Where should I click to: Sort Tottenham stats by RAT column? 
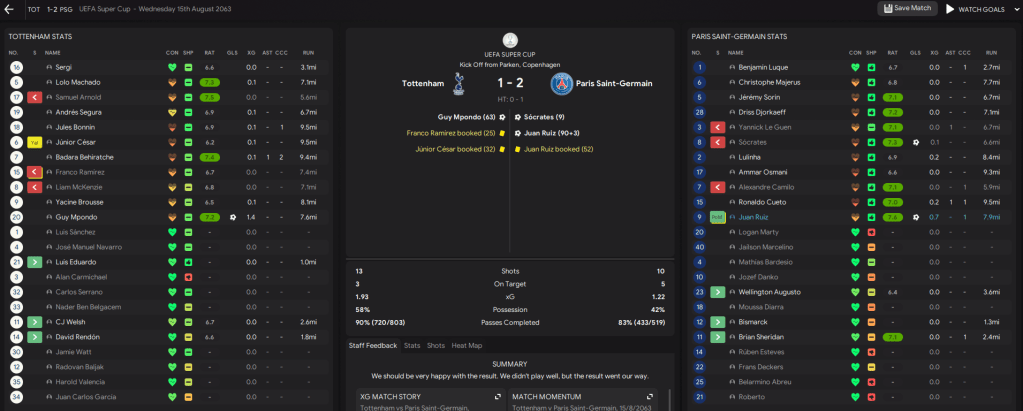(x=210, y=52)
